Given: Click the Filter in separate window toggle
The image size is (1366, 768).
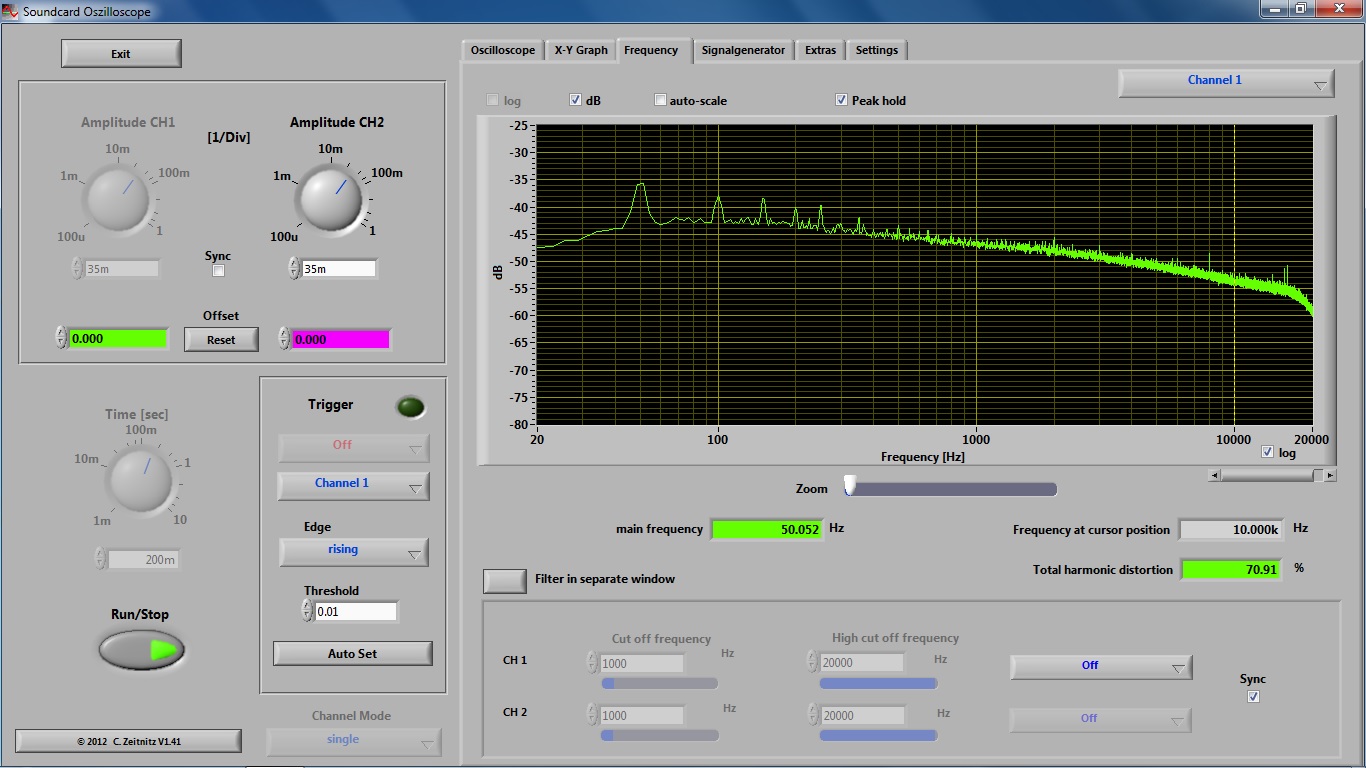Looking at the screenshot, I should (505, 580).
